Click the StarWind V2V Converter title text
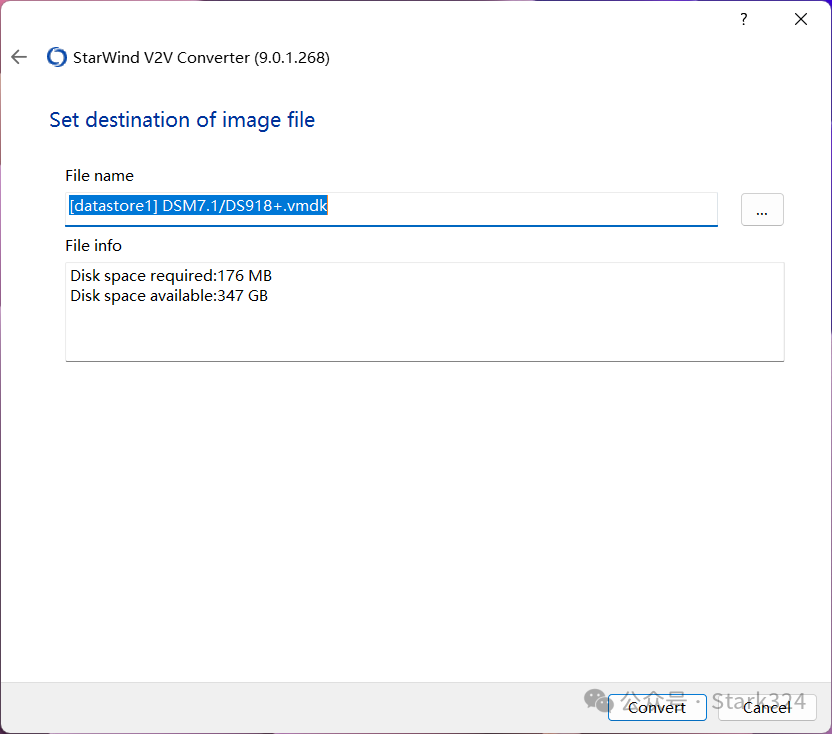This screenshot has height=734, width=832. (x=201, y=57)
